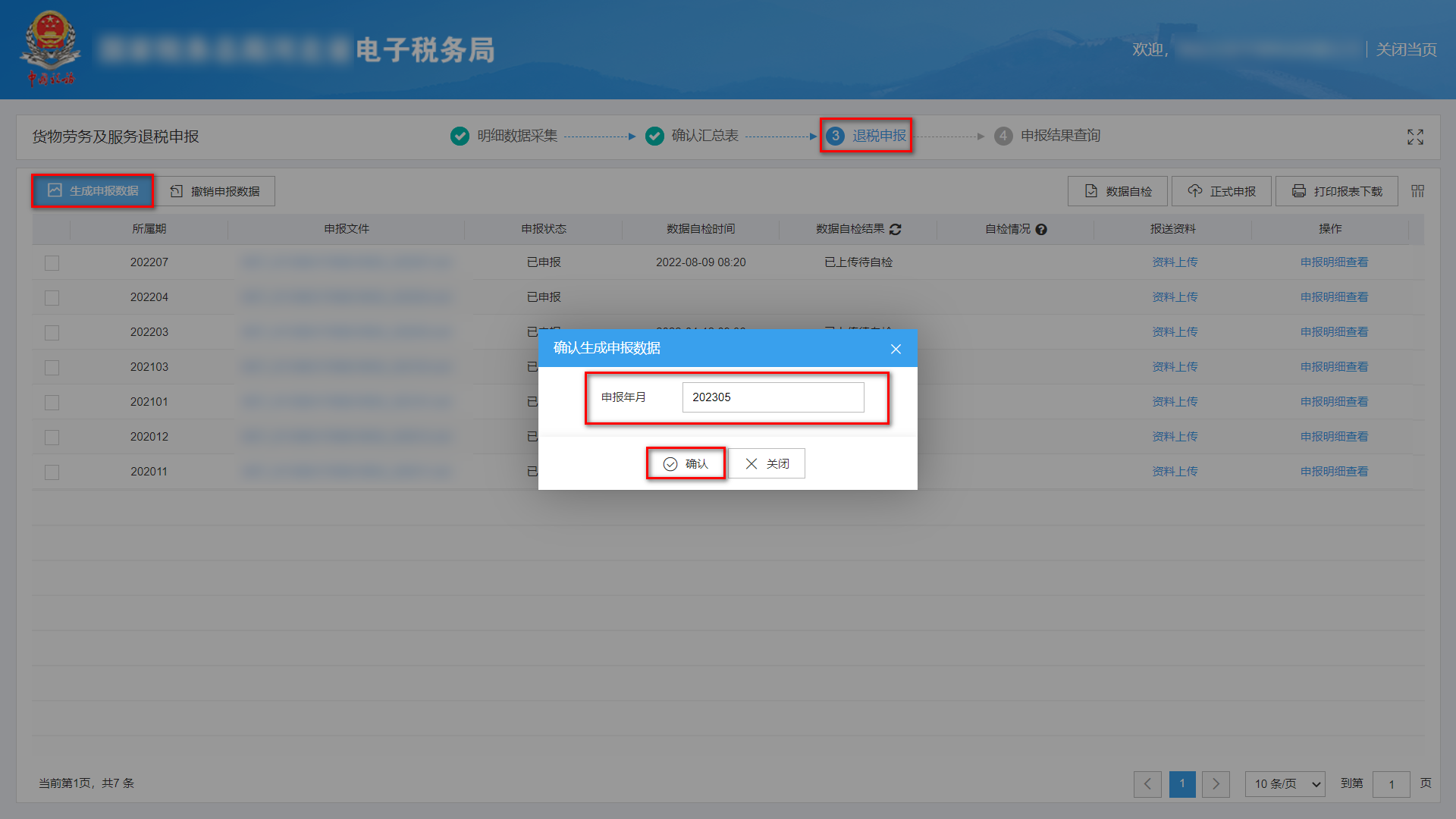Tick the checkbox for period 202011
Viewport: 1456px width, 819px height.
point(52,472)
